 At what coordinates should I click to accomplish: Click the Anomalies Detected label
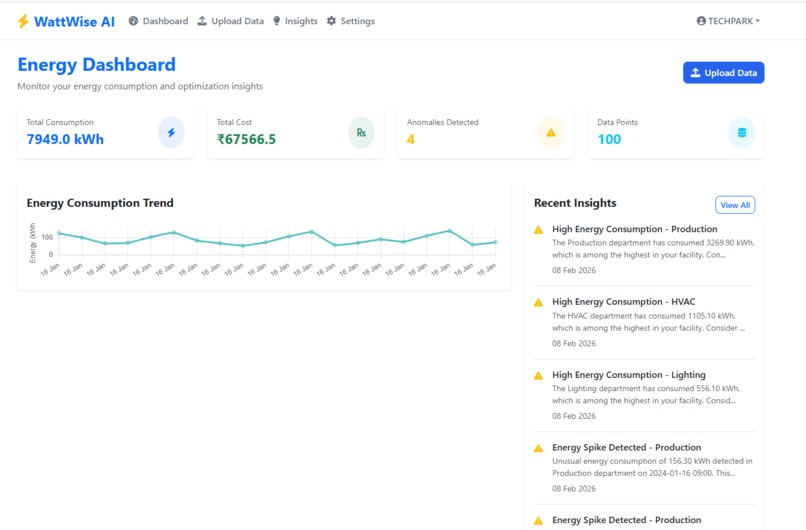click(x=443, y=122)
